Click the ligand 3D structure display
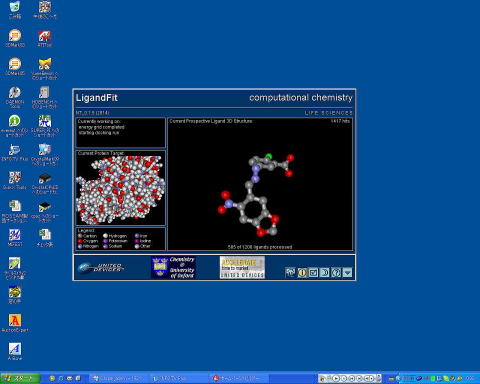Viewport: 480px width, 384px height. pyautogui.click(x=260, y=184)
